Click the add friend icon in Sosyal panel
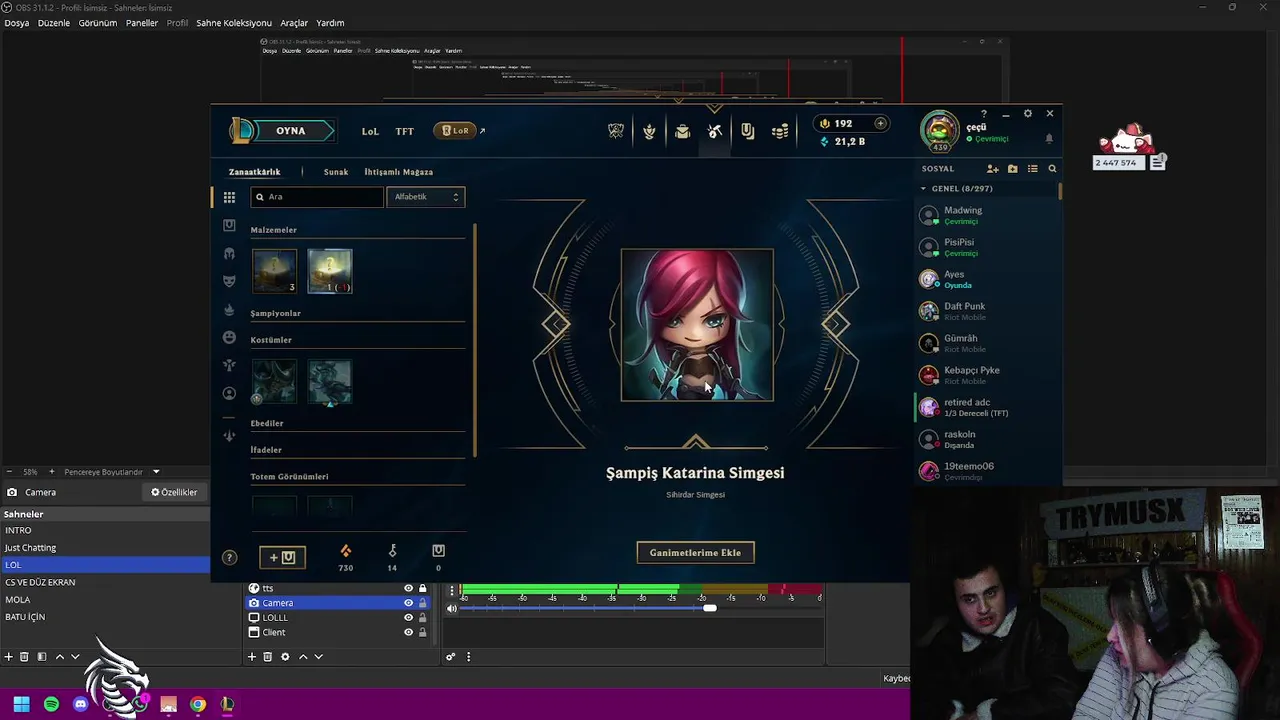Screen dimensions: 1280x720 pos(993,169)
